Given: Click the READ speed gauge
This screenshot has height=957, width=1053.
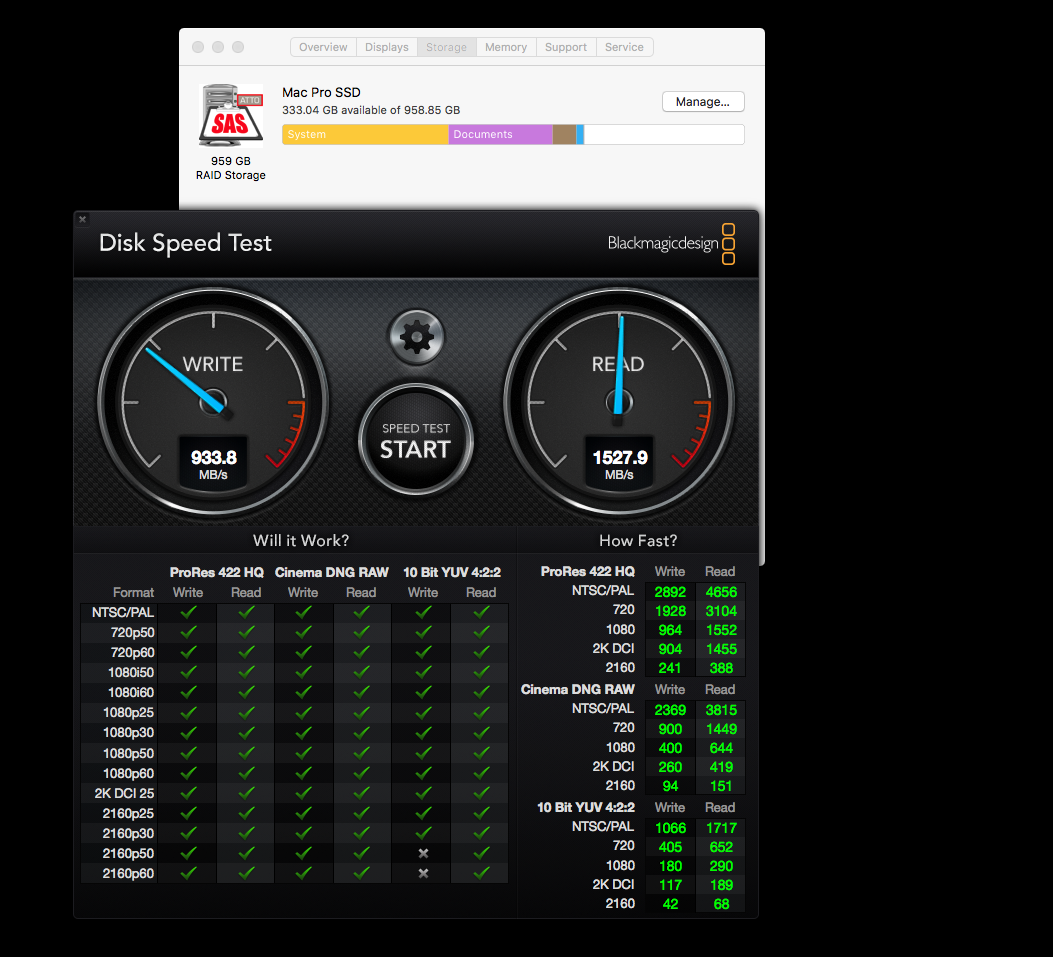Looking at the screenshot, I should tap(619, 402).
